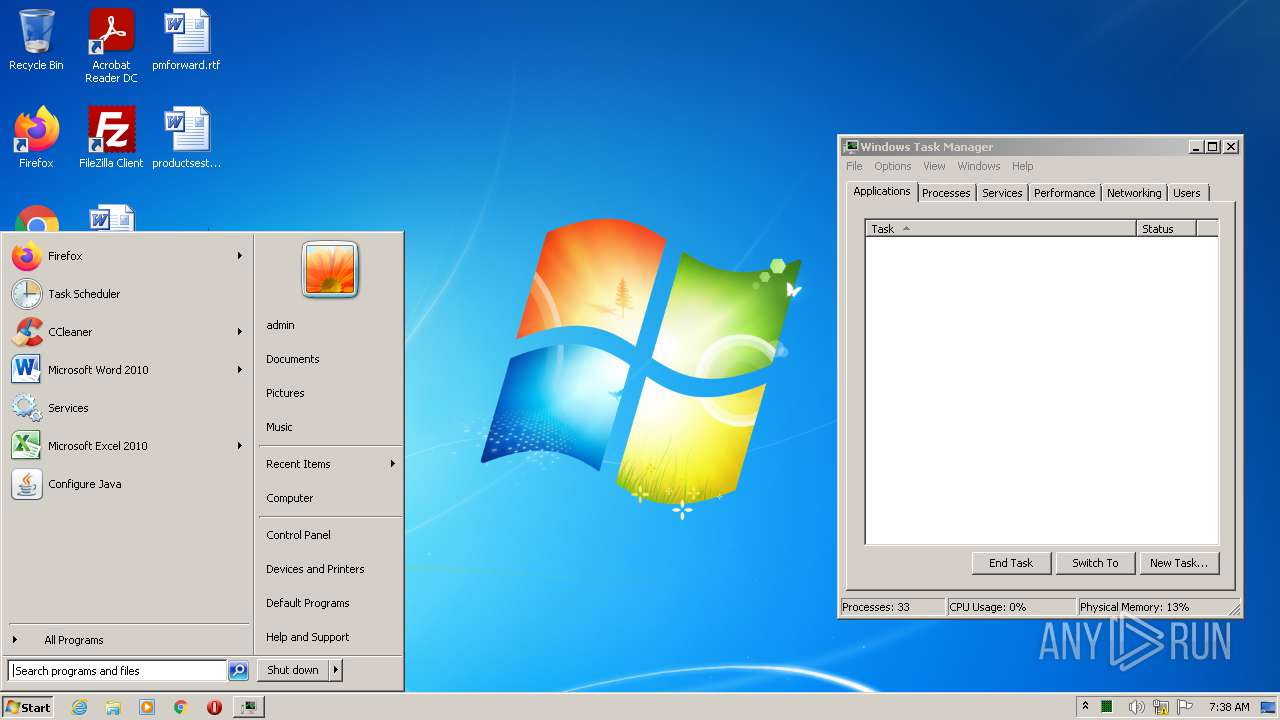The image size is (1280, 720).
Task: Switch to Networking tab
Action: (1134, 193)
